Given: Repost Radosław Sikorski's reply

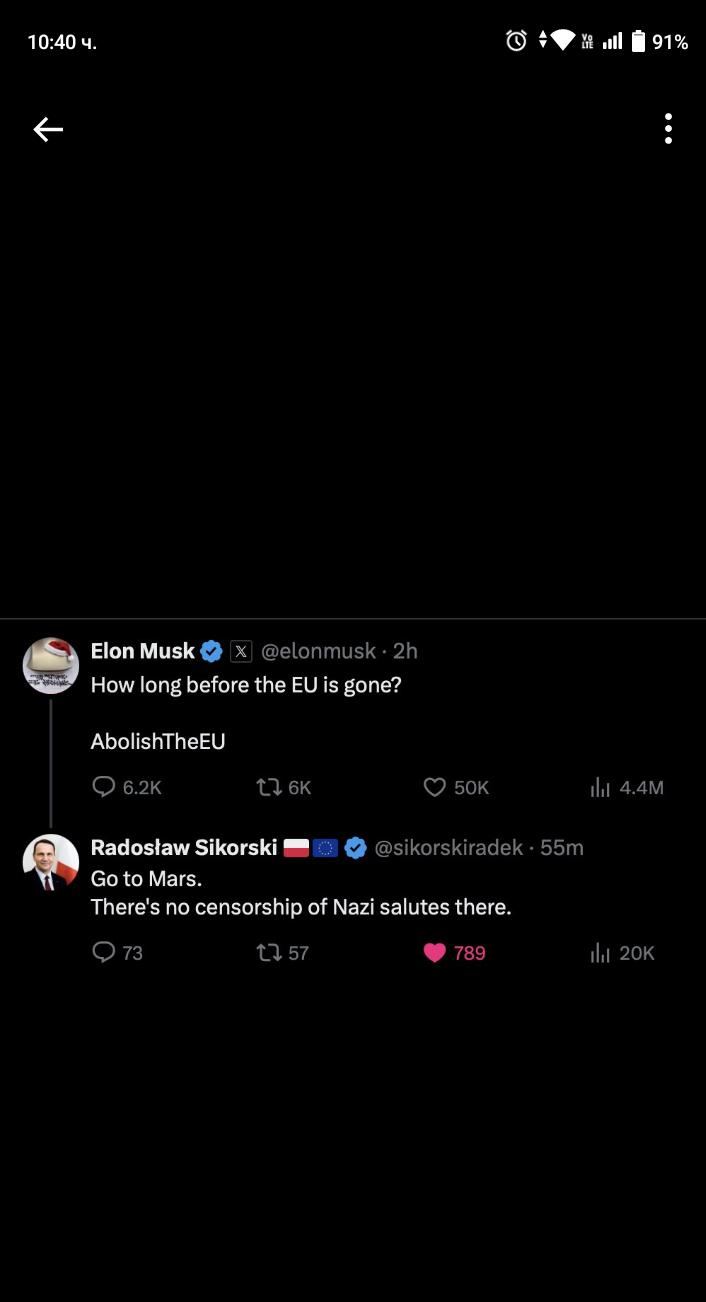Looking at the screenshot, I should 269,953.
